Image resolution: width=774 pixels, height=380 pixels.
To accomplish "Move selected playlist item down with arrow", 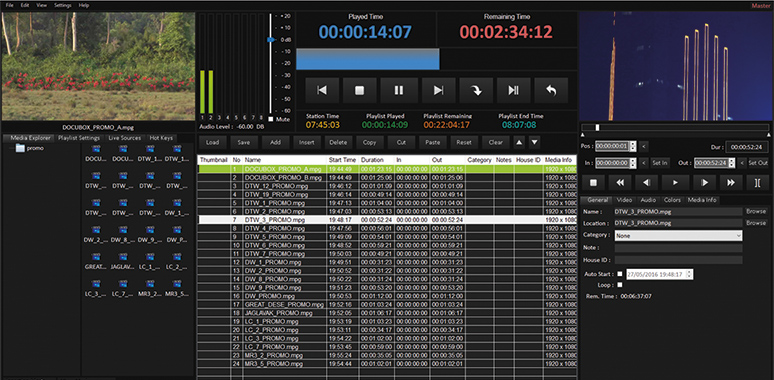I will click(534, 142).
